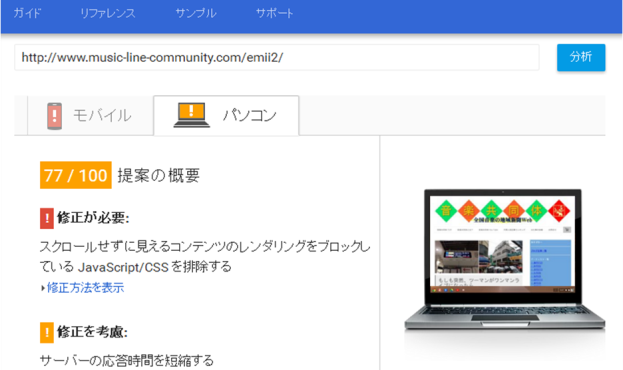
Task: Click the 修正を考慮: heading text
Action: [x=92, y=332]
